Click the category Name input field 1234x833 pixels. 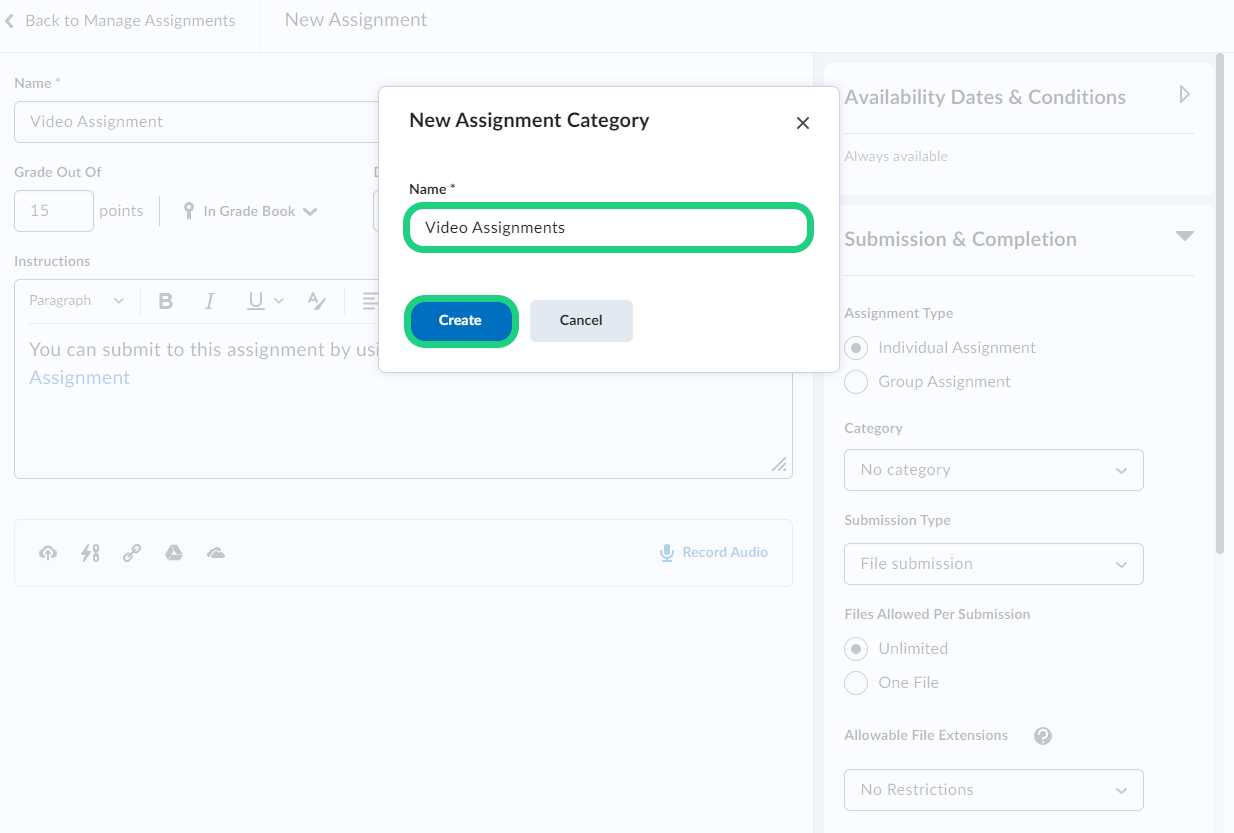point(607,228)
